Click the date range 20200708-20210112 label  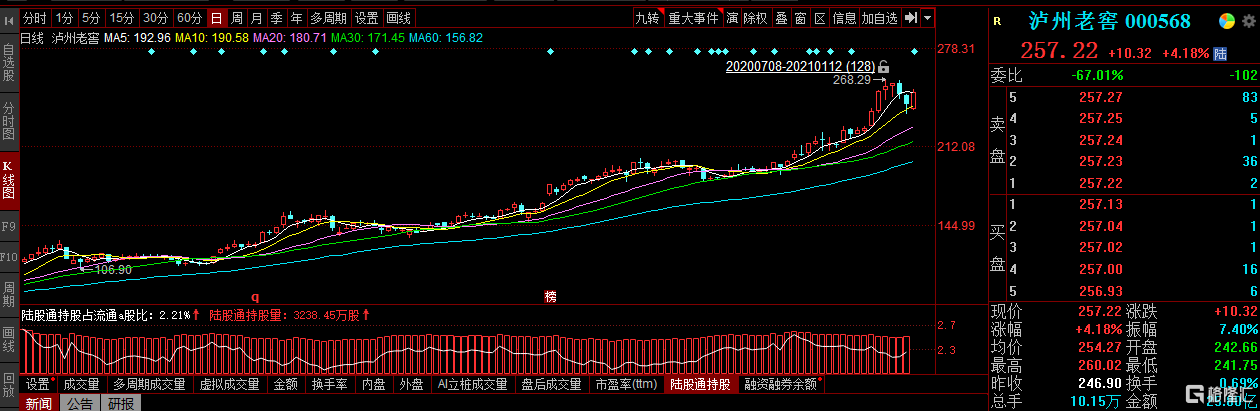799,66
